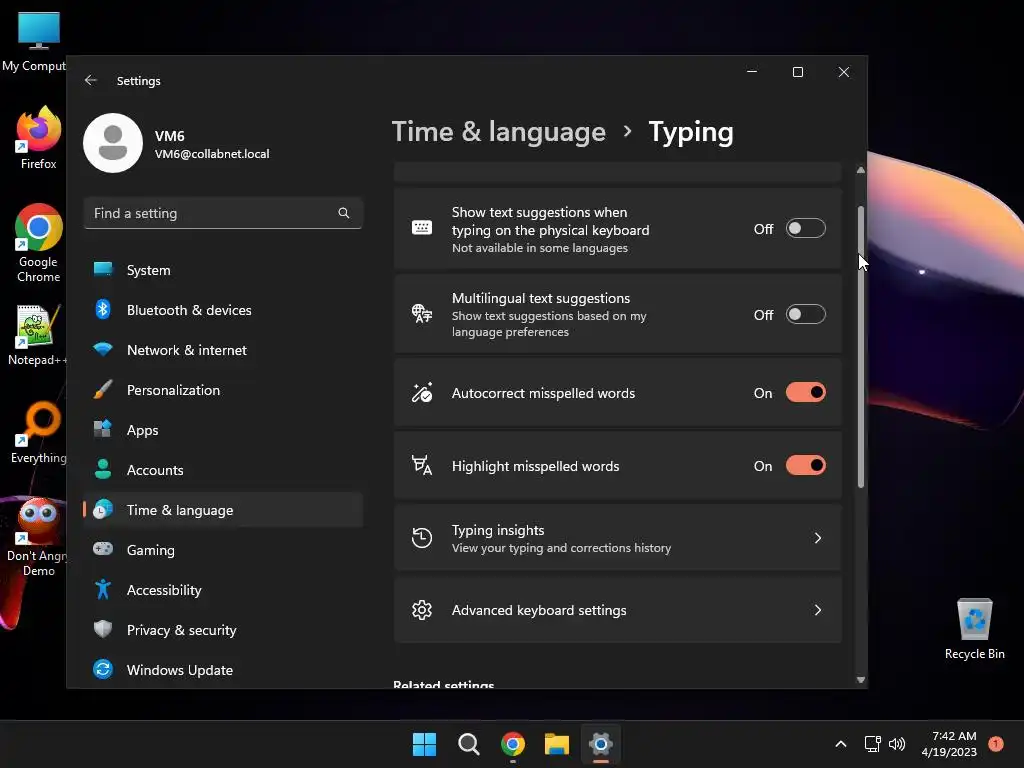
Task: Go to Bluetooth & devices
Action: 223,310
